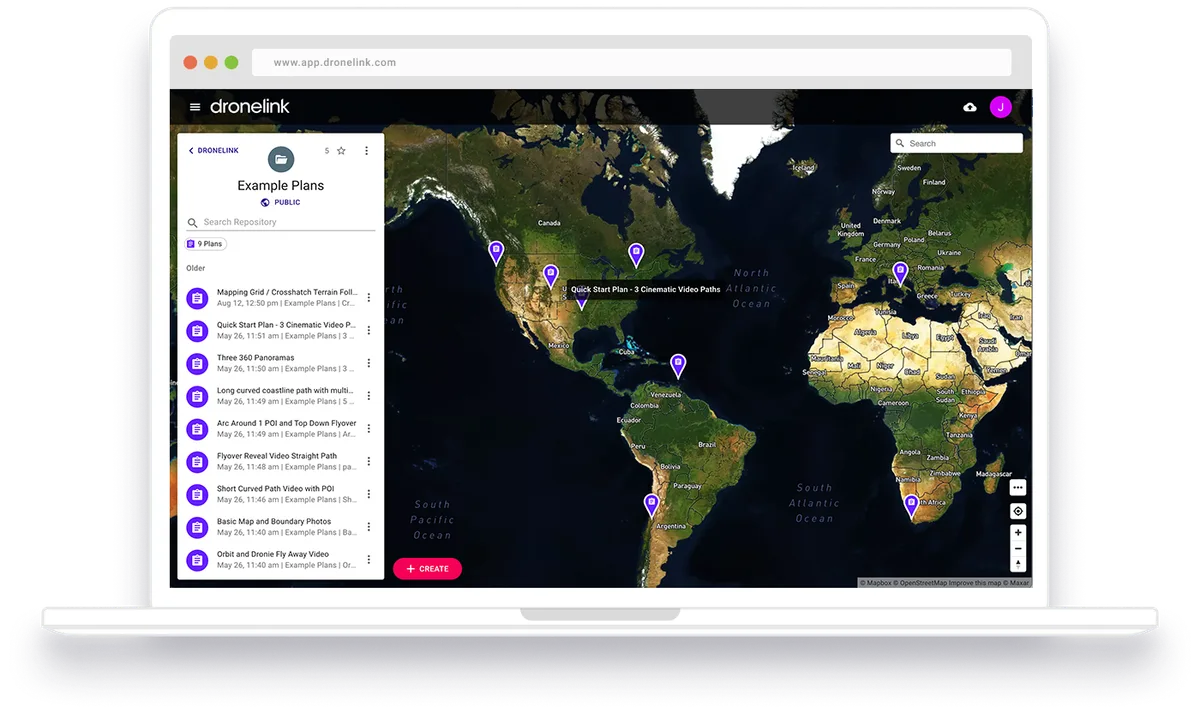Zoom in on the map
The image size is (1200, 712).
[1018, 533]
